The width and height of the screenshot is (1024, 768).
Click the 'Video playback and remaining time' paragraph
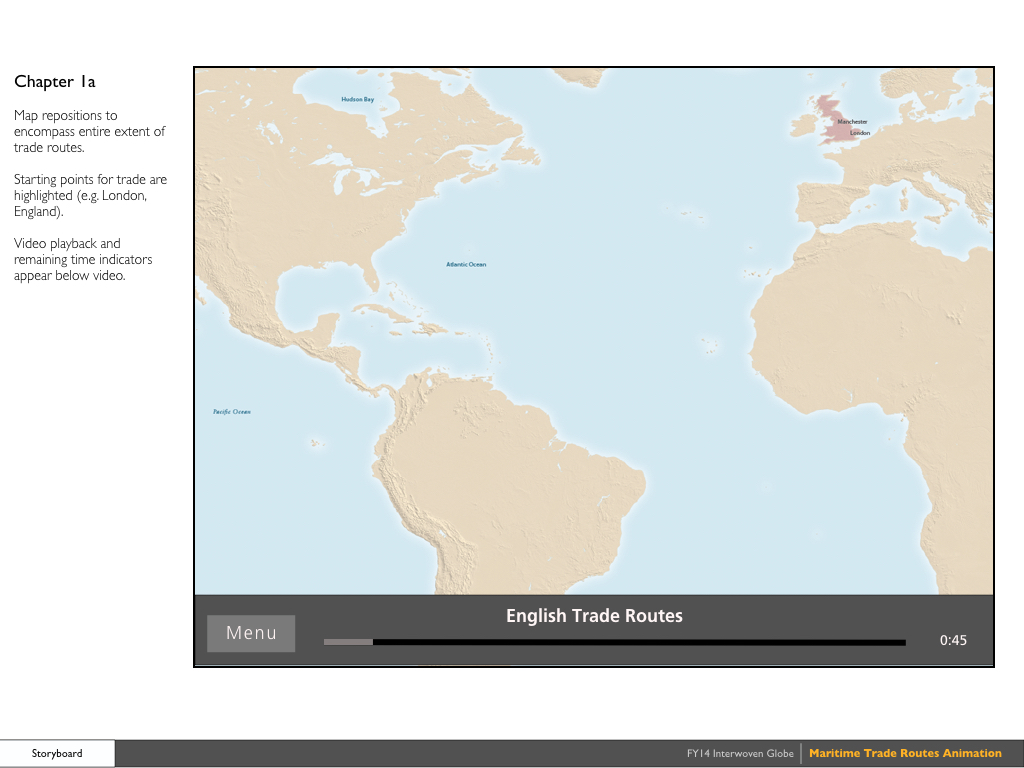[x=83, y=259]
